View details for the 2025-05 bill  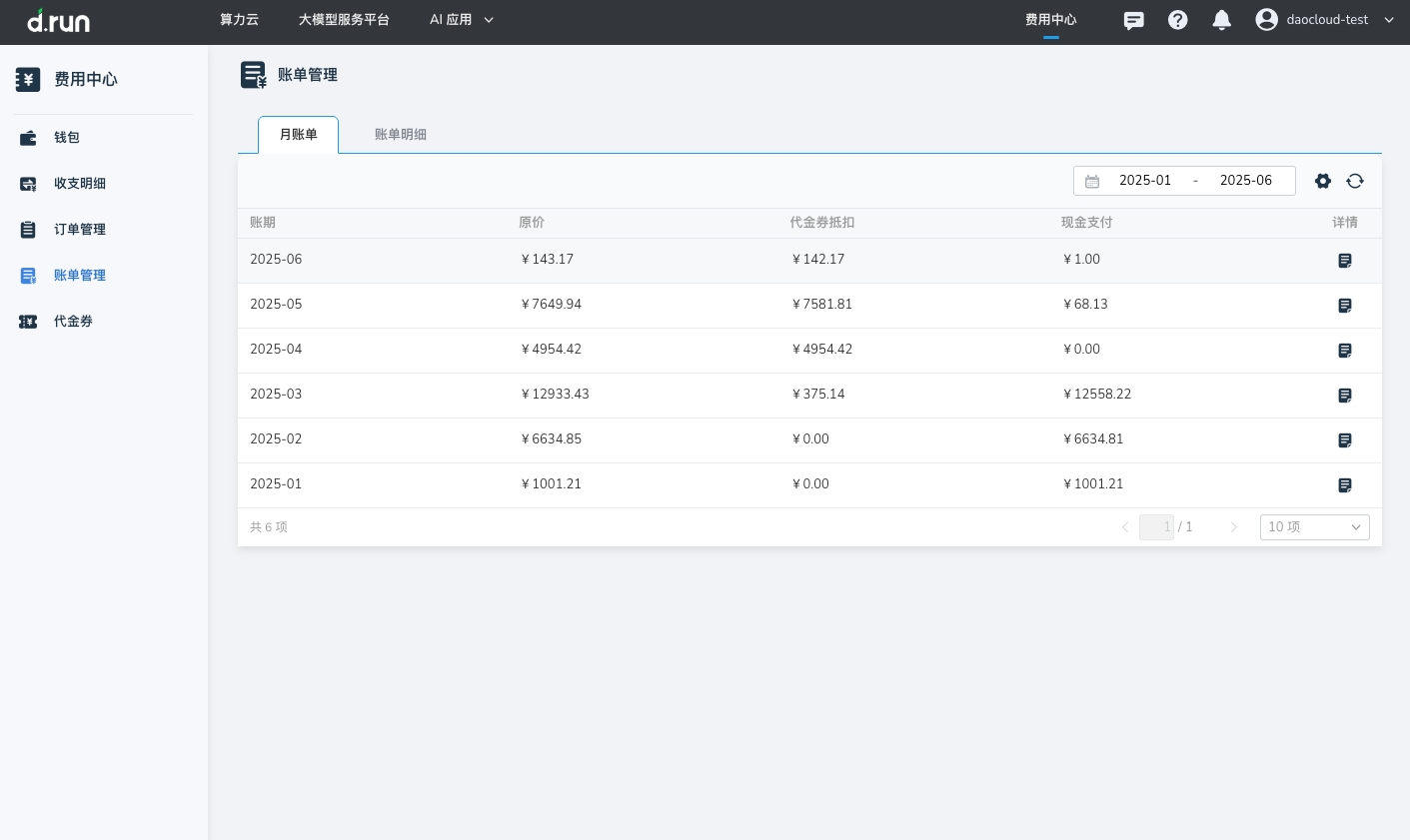point(1345,306)
